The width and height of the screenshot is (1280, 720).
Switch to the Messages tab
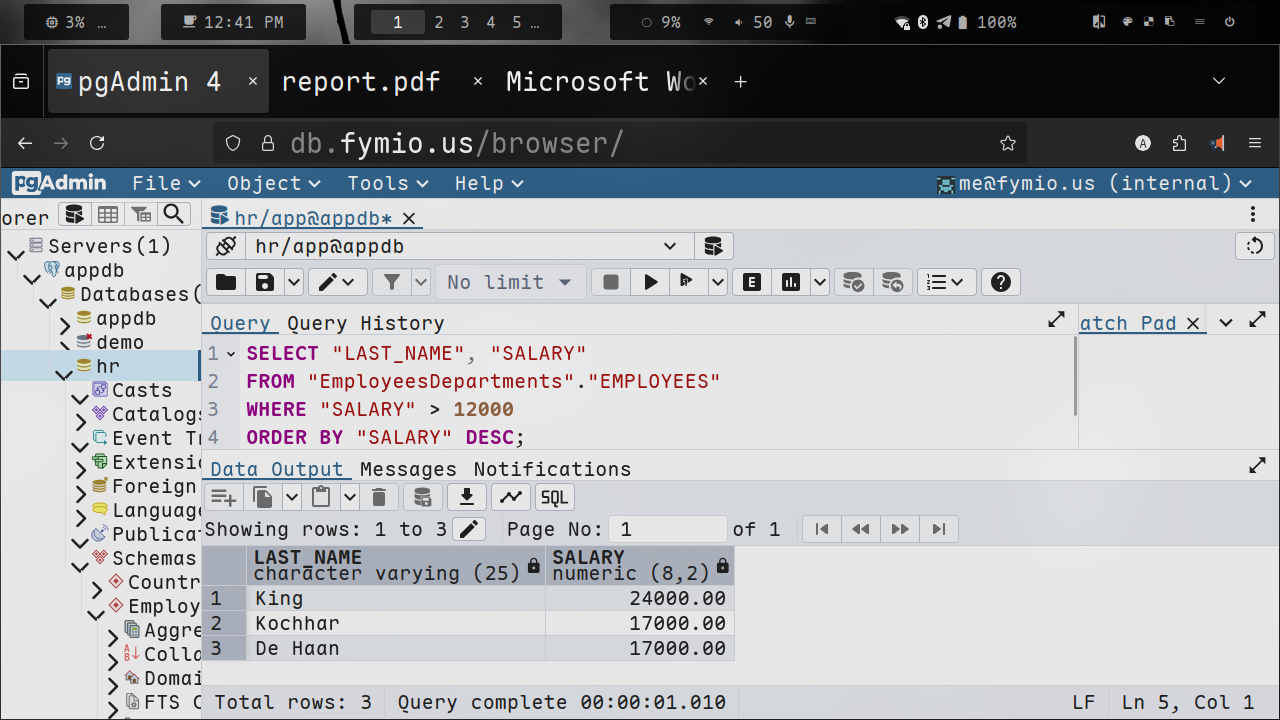408,469
